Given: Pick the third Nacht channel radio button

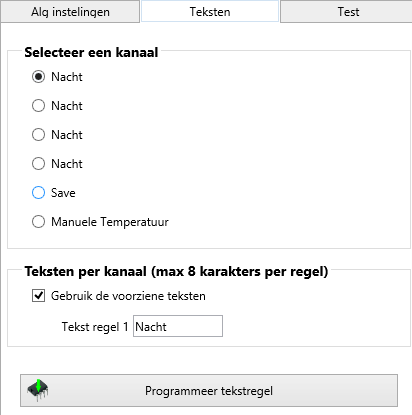Looking at the screenshot, I should (38, 135).
